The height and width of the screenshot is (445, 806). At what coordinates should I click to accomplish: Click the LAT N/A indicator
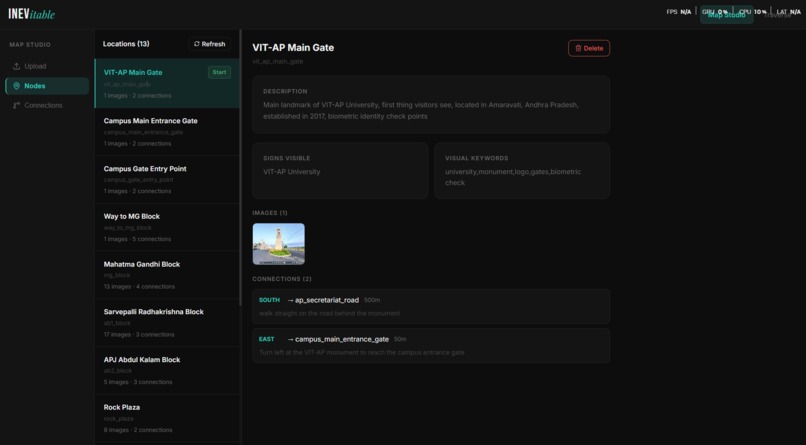(789, 12)
